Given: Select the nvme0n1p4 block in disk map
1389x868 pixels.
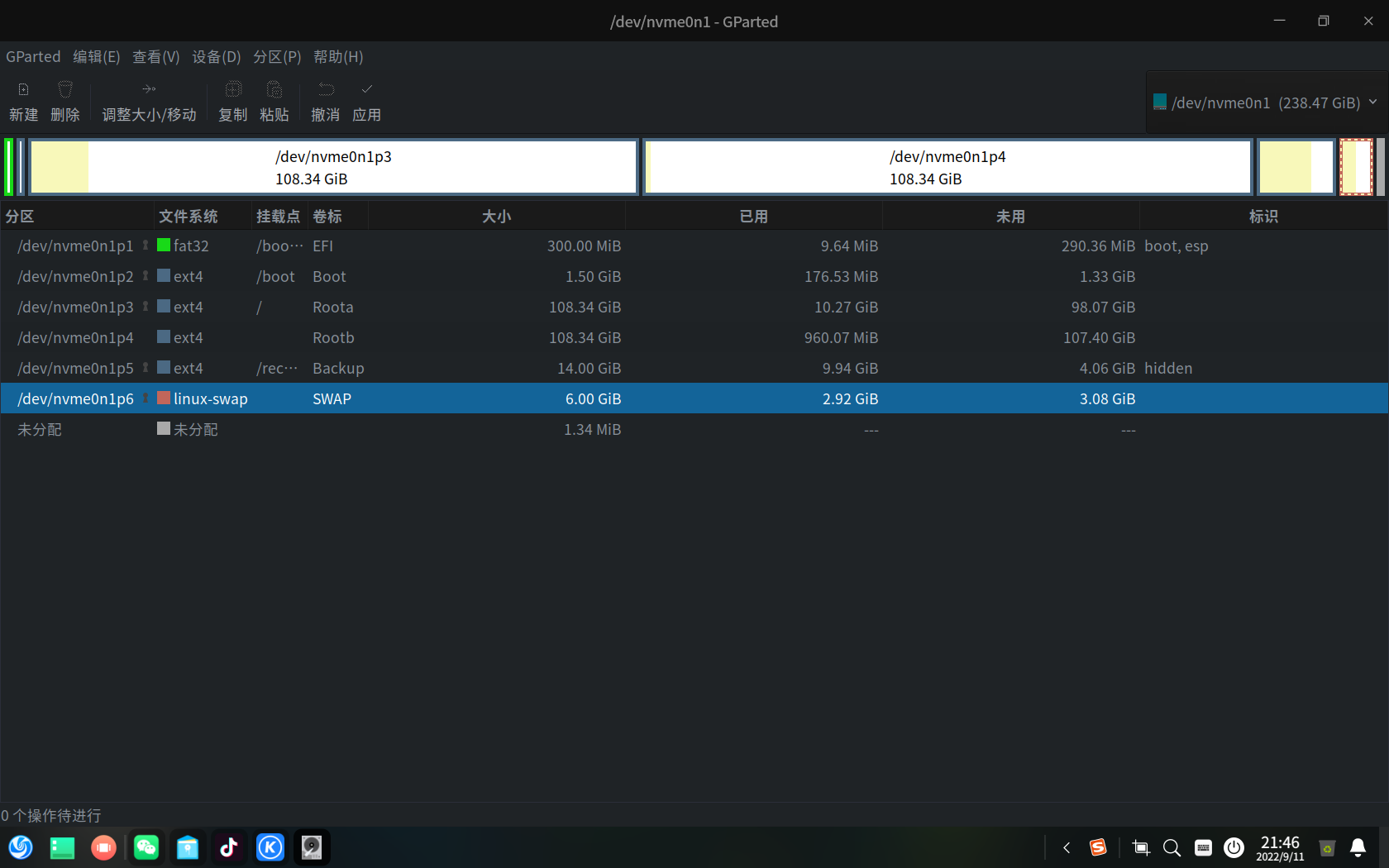Looking at the screenshot, I should (947, 167).
